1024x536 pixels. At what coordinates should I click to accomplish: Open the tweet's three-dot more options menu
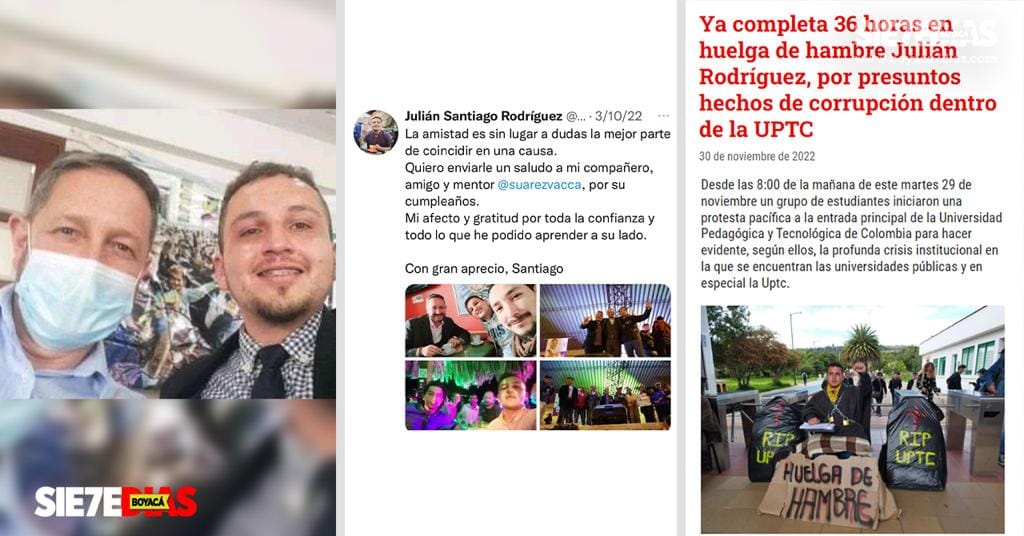(664, 116)
